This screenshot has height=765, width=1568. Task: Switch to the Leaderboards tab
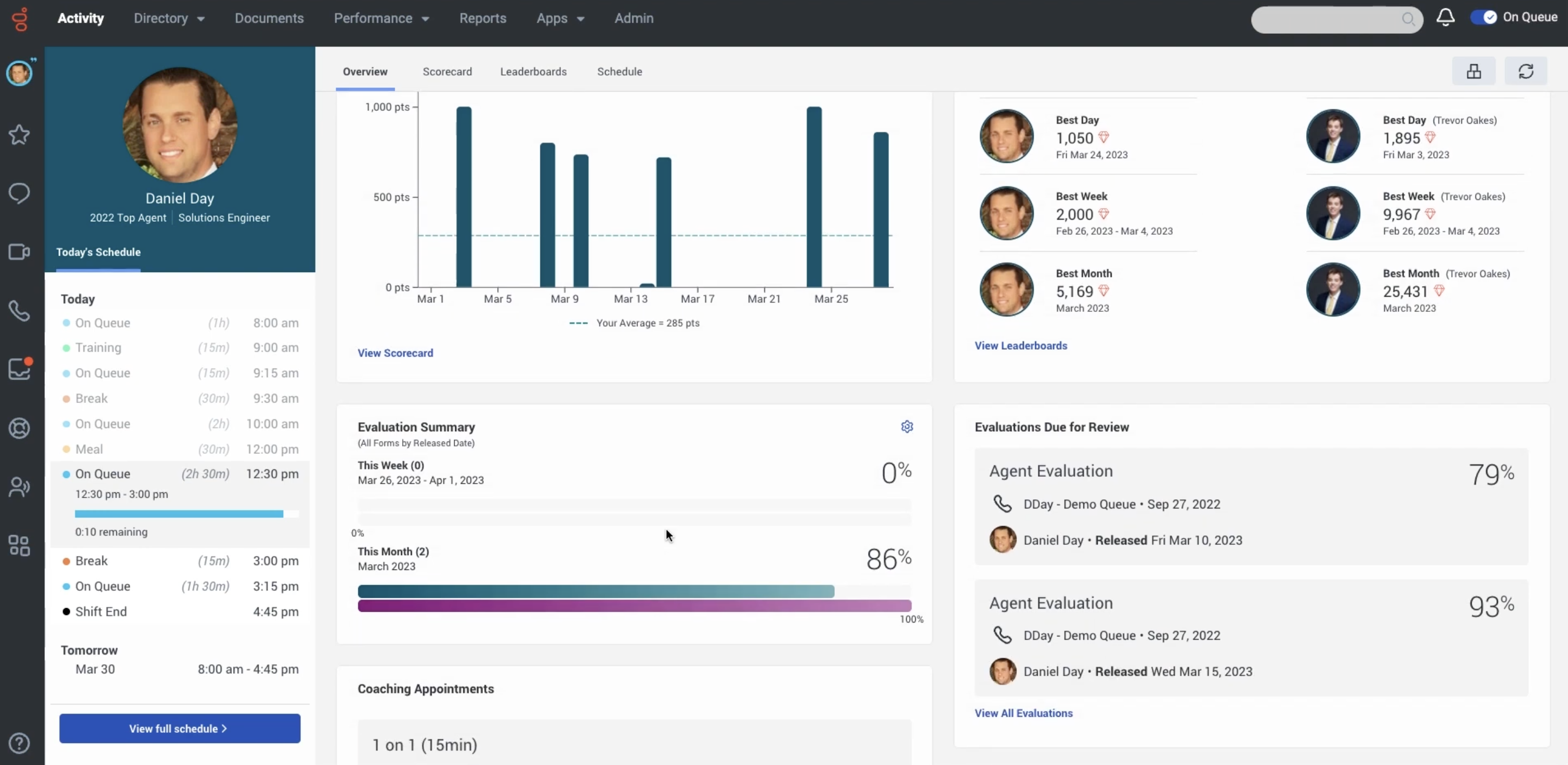(x=533, y=71)
